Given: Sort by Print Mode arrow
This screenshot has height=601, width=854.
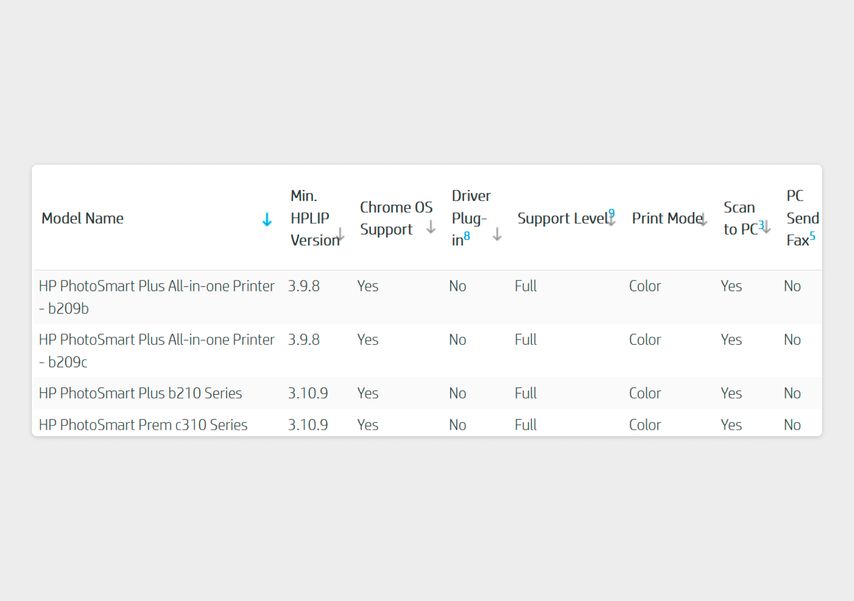Looking at the screenshot, I should click(703, 220).
